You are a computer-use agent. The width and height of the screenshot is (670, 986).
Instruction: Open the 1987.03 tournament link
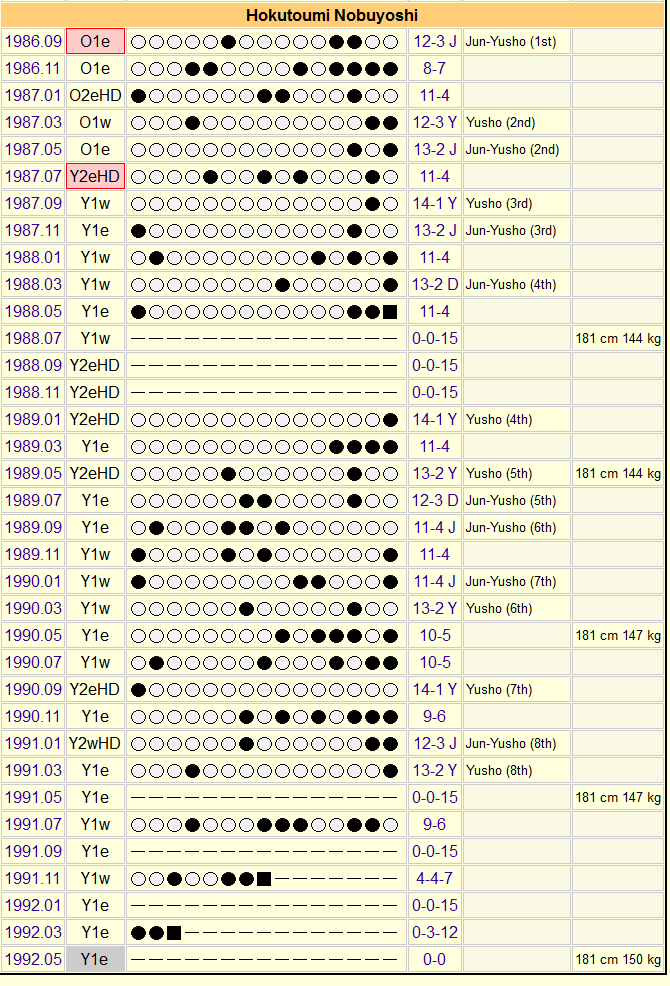click(33, 123)
